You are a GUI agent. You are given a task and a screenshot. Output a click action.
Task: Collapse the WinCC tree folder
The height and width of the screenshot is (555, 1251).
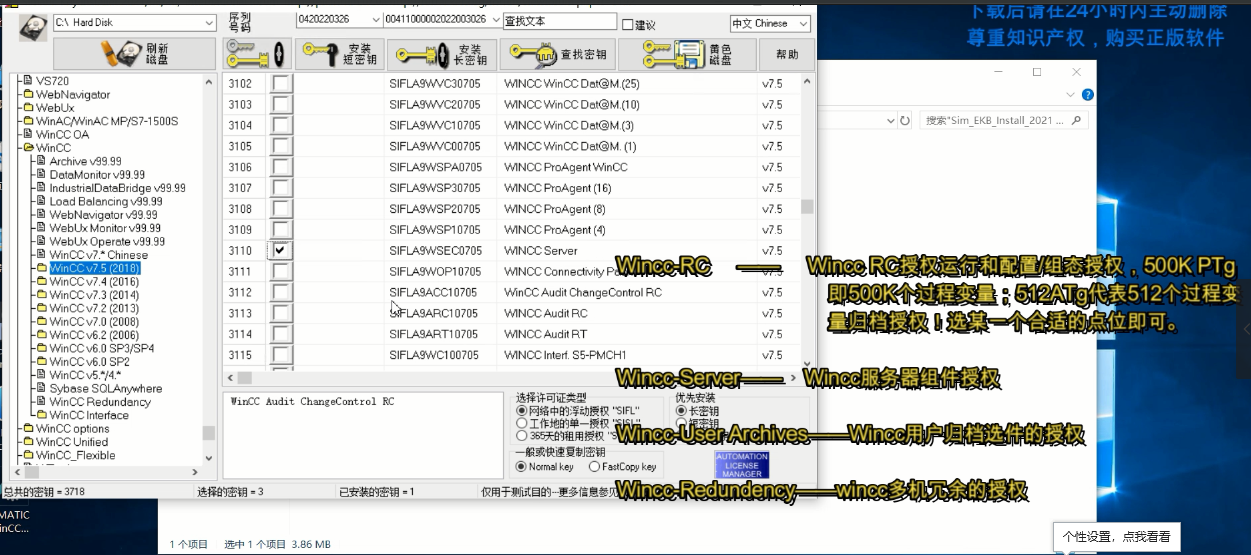tap(28, 148)
